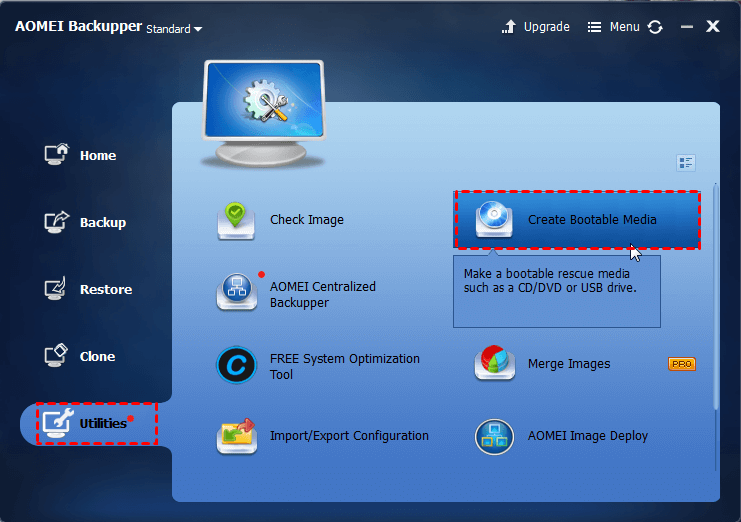
Task: Click the AOMEI Image Deploy icon
Action: 494,436
